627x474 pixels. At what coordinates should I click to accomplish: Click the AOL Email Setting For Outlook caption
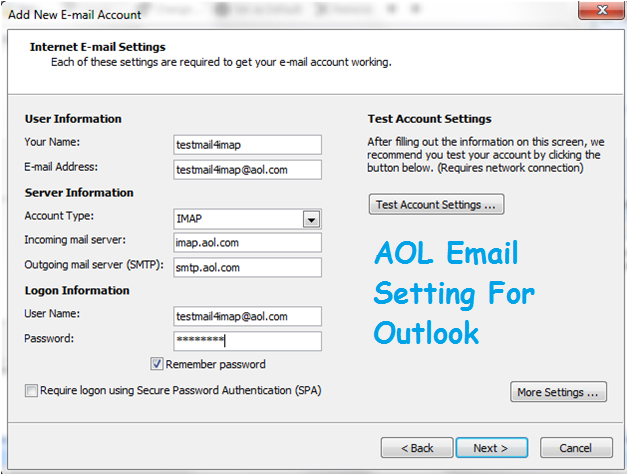(x=454, y=293)
